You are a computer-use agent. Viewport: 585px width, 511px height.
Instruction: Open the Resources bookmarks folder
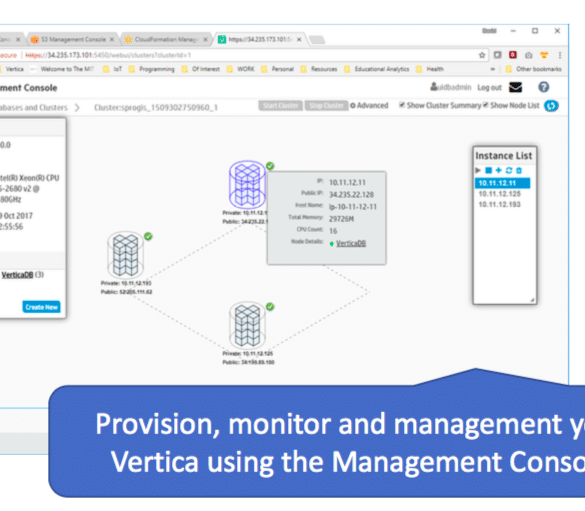click(x=319, y=69)
